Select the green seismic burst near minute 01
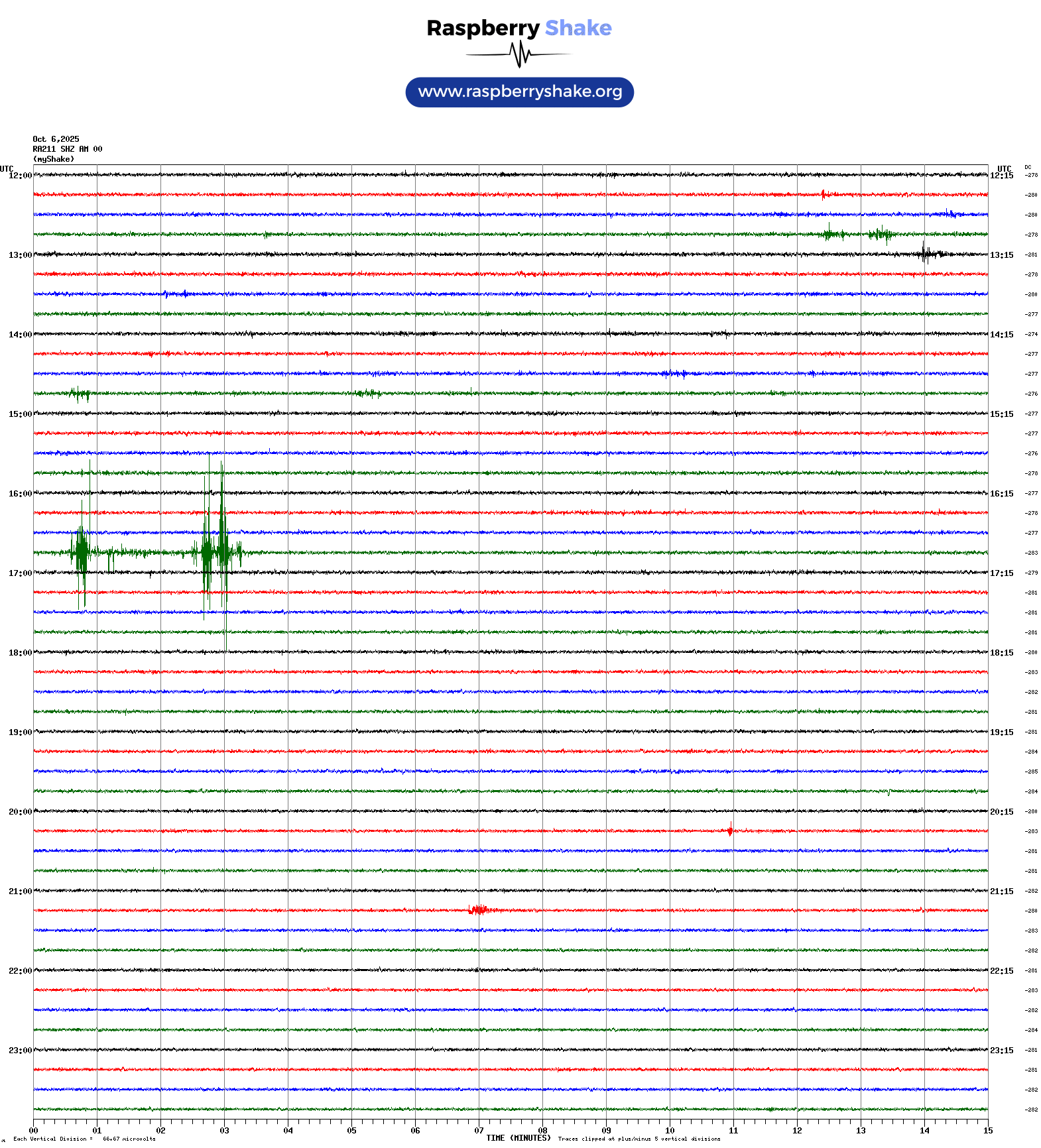 tap(81, 550)
